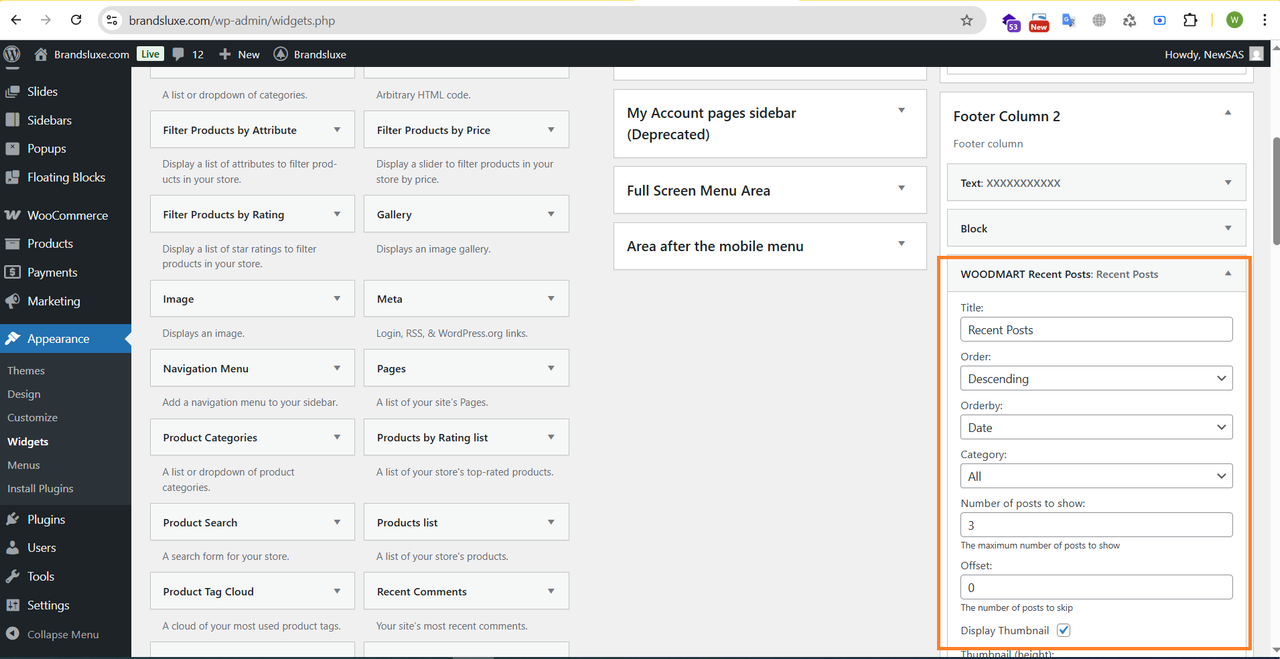Click the Floating Blocks menu icon
Screen dimensions: 1280x659
pyautogui.click(x=13, y=177)
